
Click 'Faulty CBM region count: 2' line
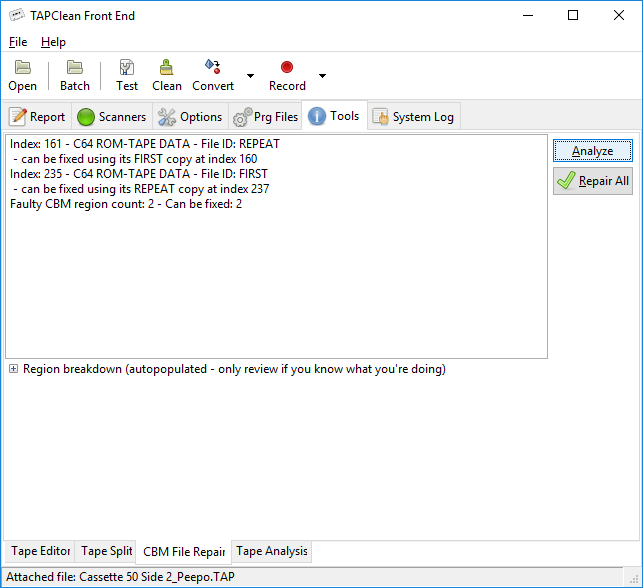click(x=126, y=204)
